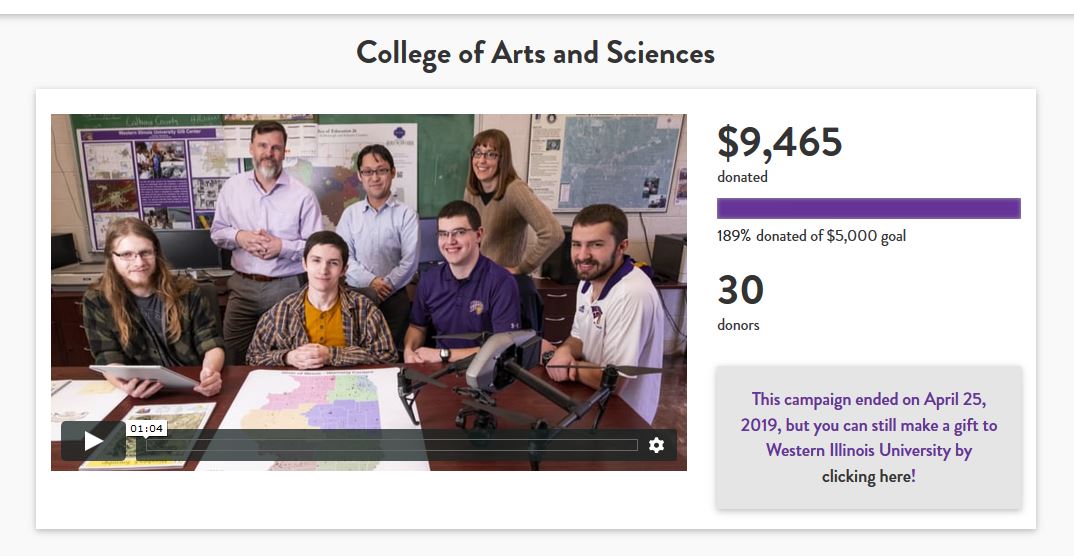
Task: Click the purple donation progress bar
Action: coord(868,208)
